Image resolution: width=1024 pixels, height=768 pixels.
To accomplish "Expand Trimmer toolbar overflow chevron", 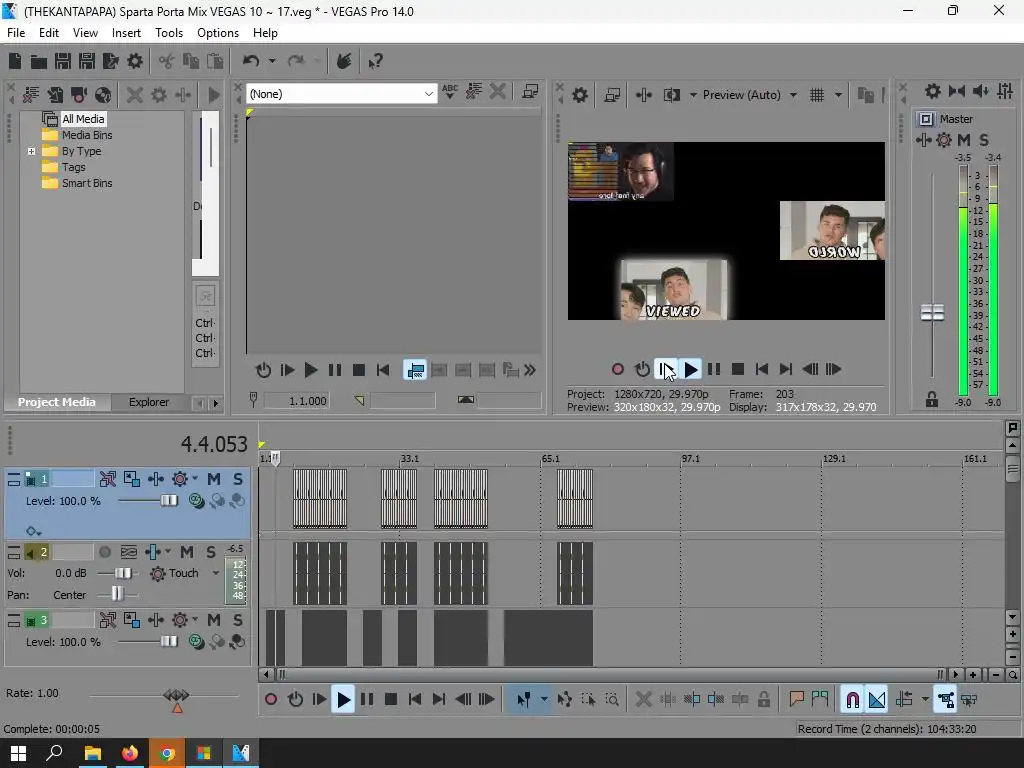I will pyautogui.click(x=530, y=370).
